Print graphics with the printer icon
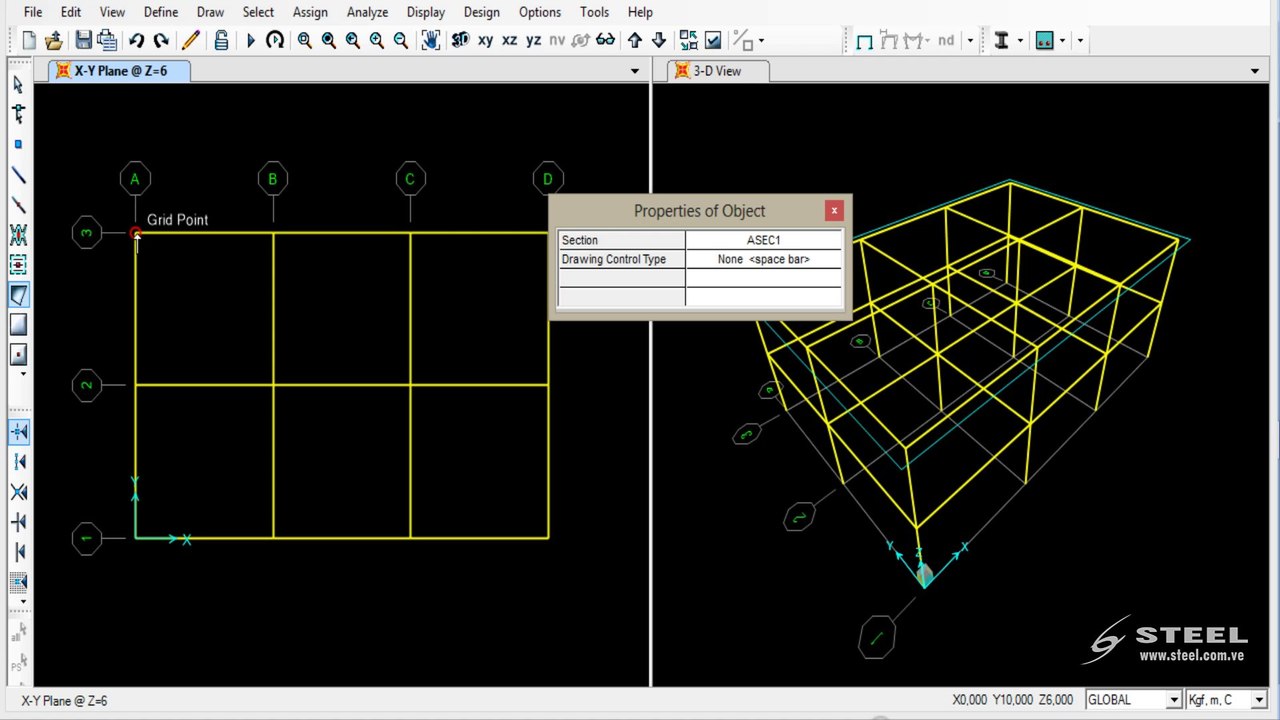This screenshot has width=1280, height=720. [107, 41]
